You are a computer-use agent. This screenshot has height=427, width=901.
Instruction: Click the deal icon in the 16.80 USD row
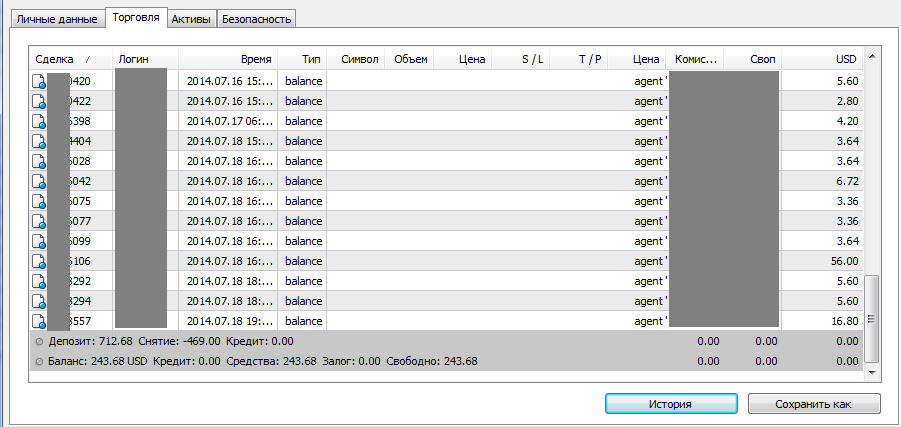pyautogui.click(x=39, y=321)
